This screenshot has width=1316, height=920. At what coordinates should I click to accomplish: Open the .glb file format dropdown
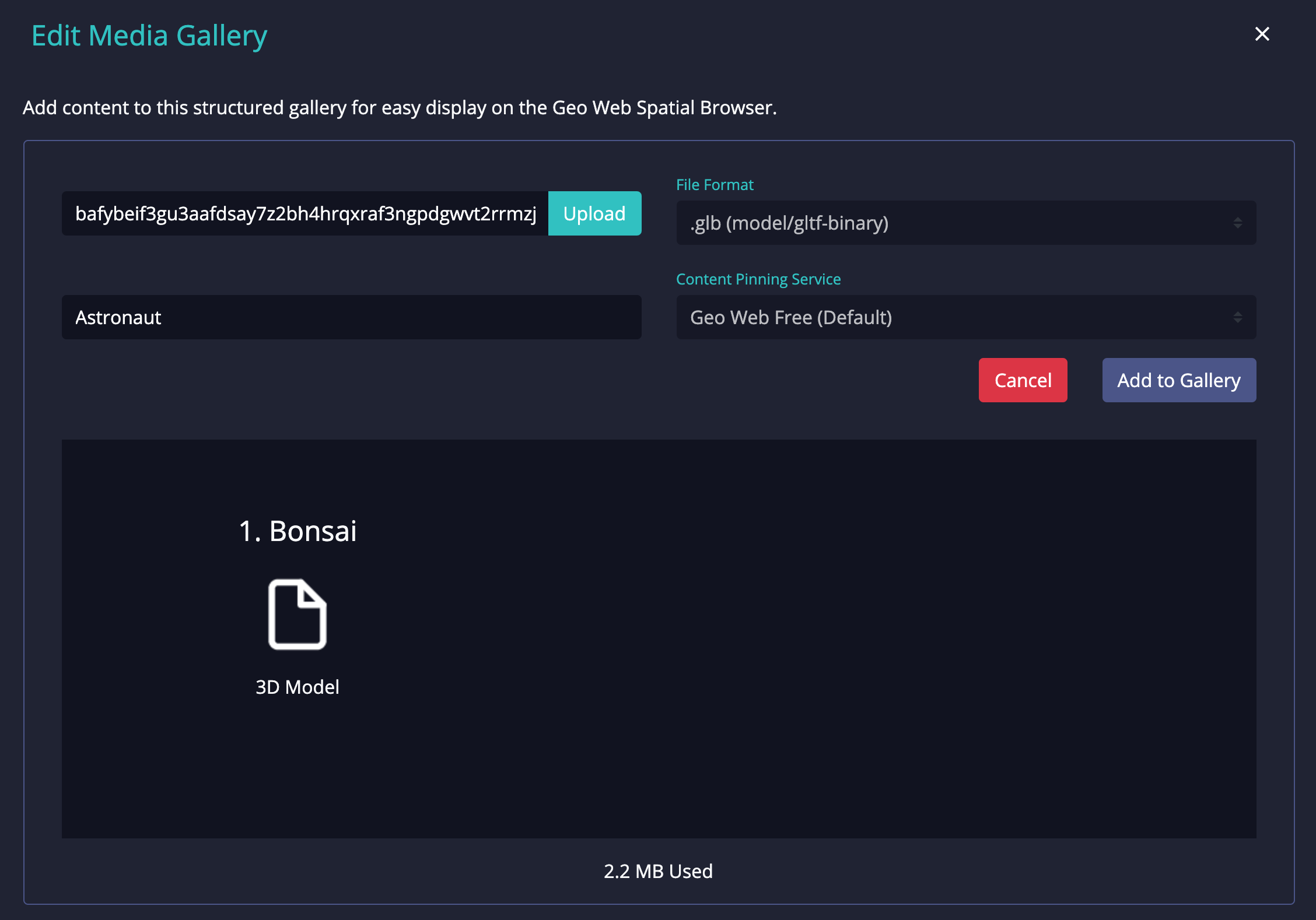(957, 223)
